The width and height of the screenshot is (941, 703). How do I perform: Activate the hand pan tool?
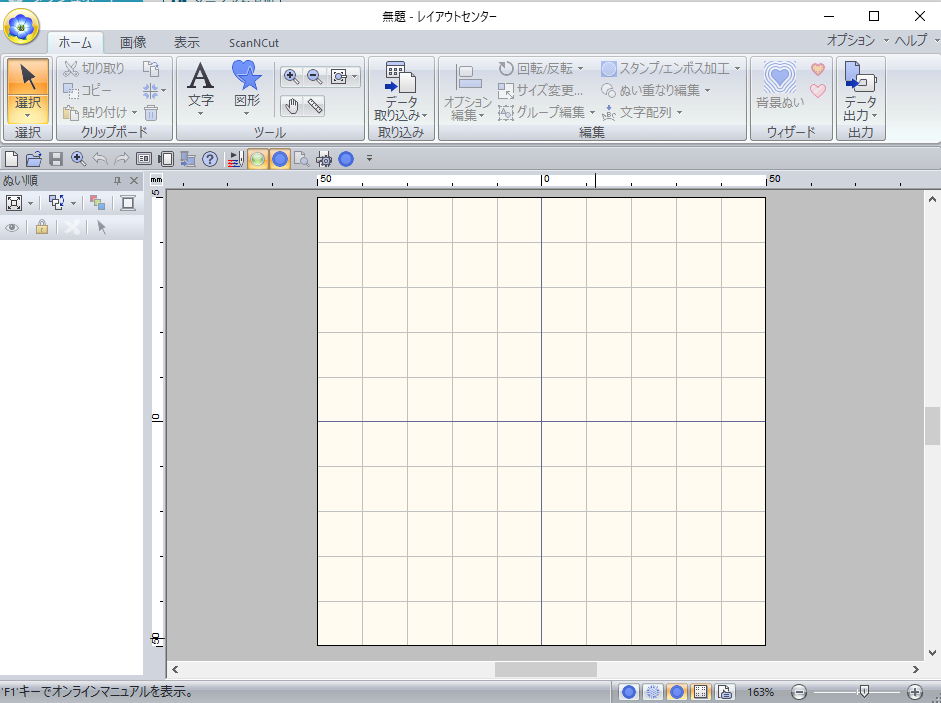pos(292,106)
